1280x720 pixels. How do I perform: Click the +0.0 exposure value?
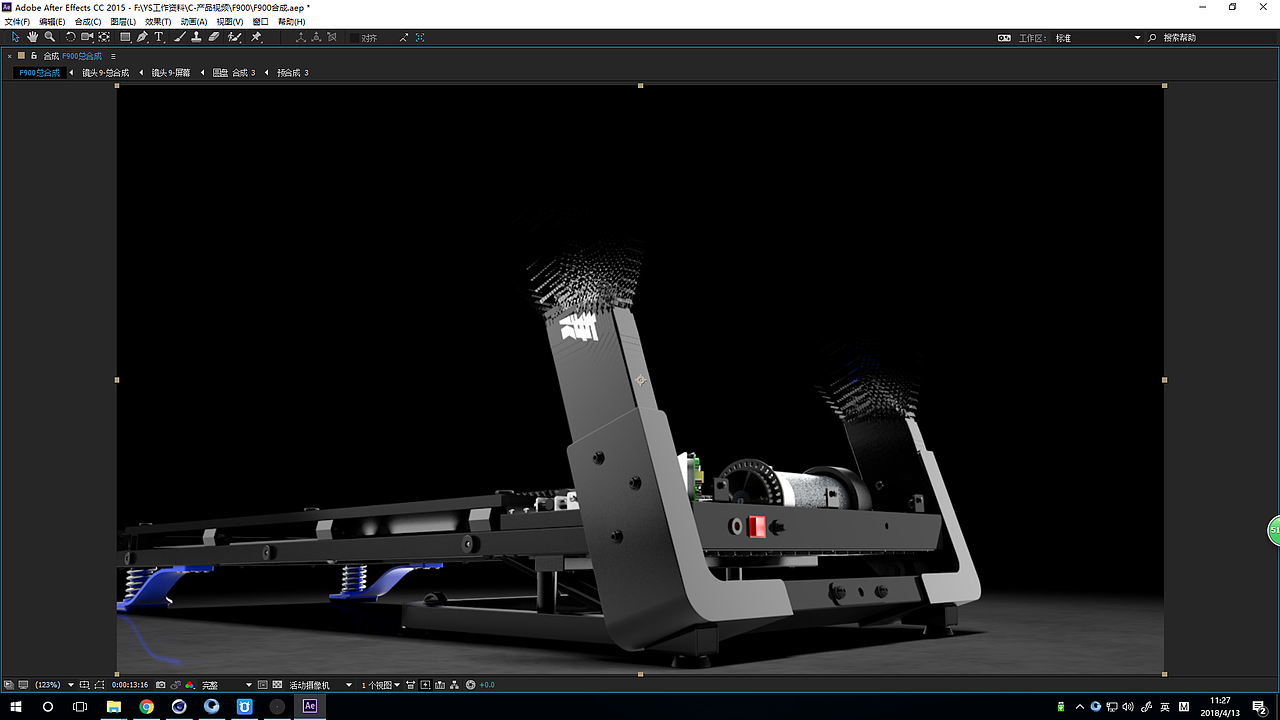(487, 685)
